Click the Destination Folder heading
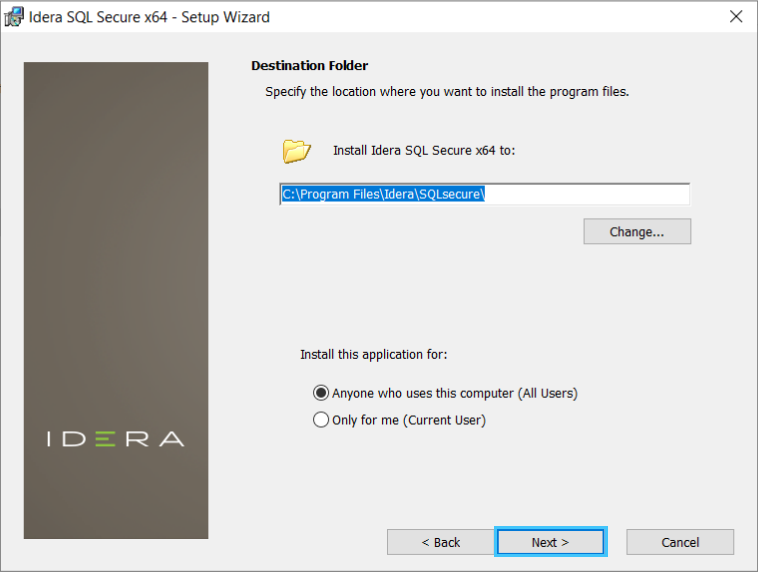The height and width of the screenshot is (572, 758). coord(309,65)
